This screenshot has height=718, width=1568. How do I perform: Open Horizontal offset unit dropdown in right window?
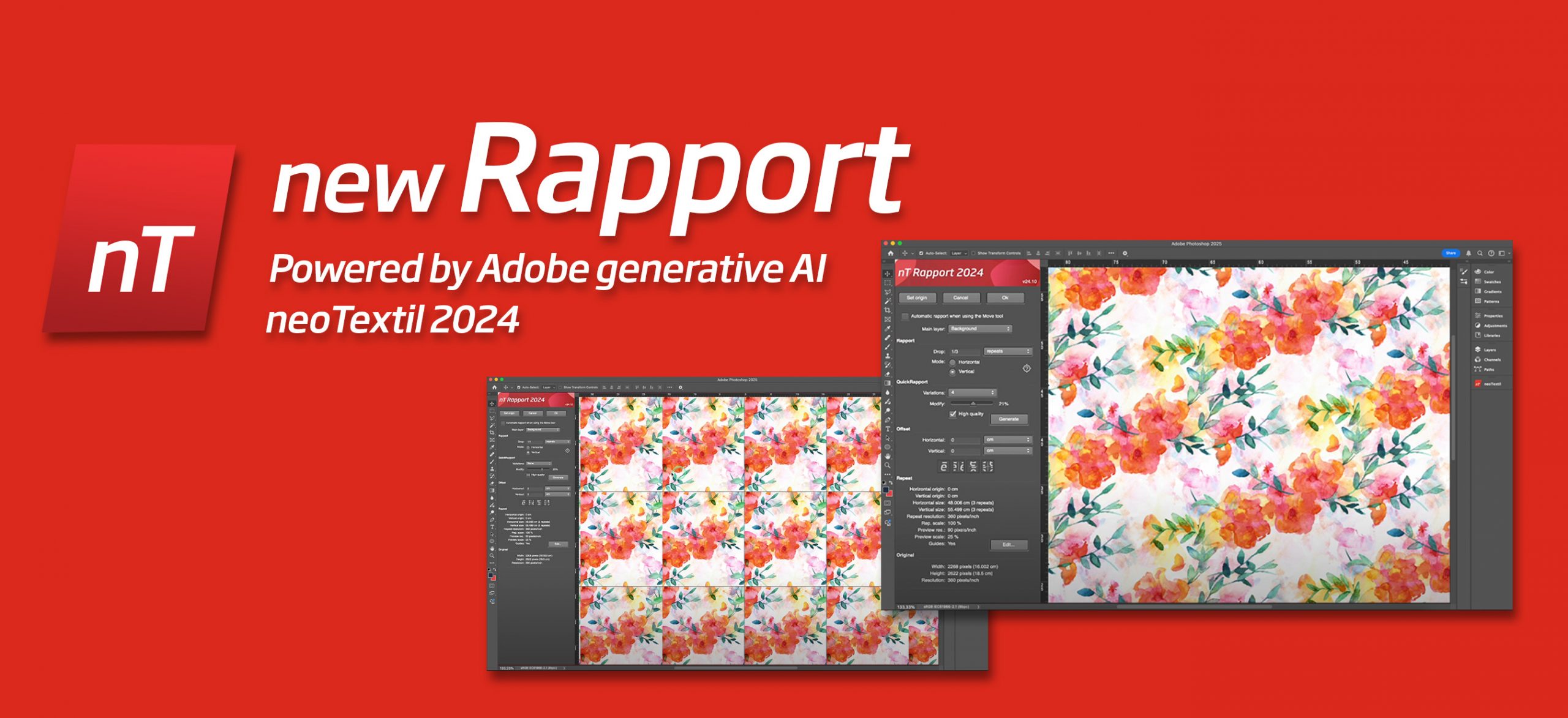point(1008,439)
